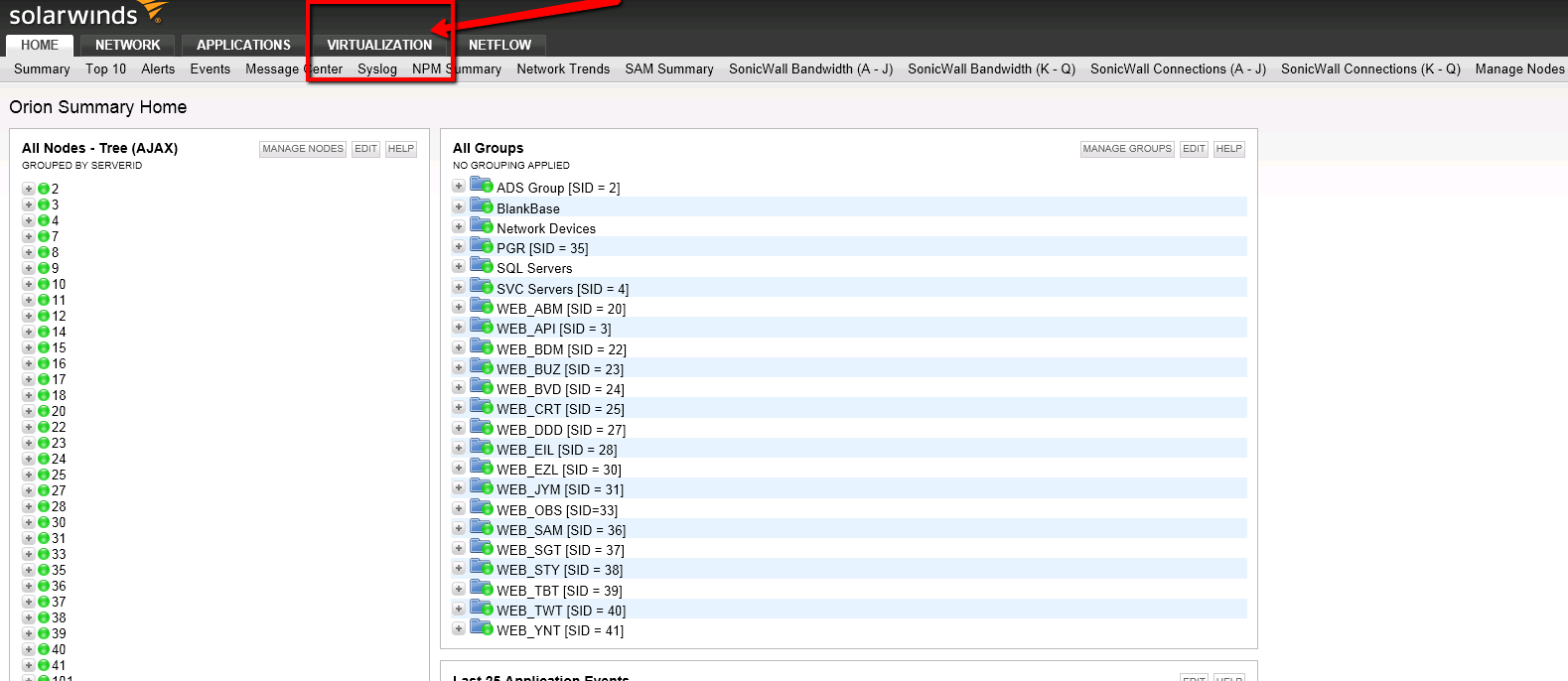Click green status icon of node 10
Screen dimensions: 1568x681
[44, 284]
